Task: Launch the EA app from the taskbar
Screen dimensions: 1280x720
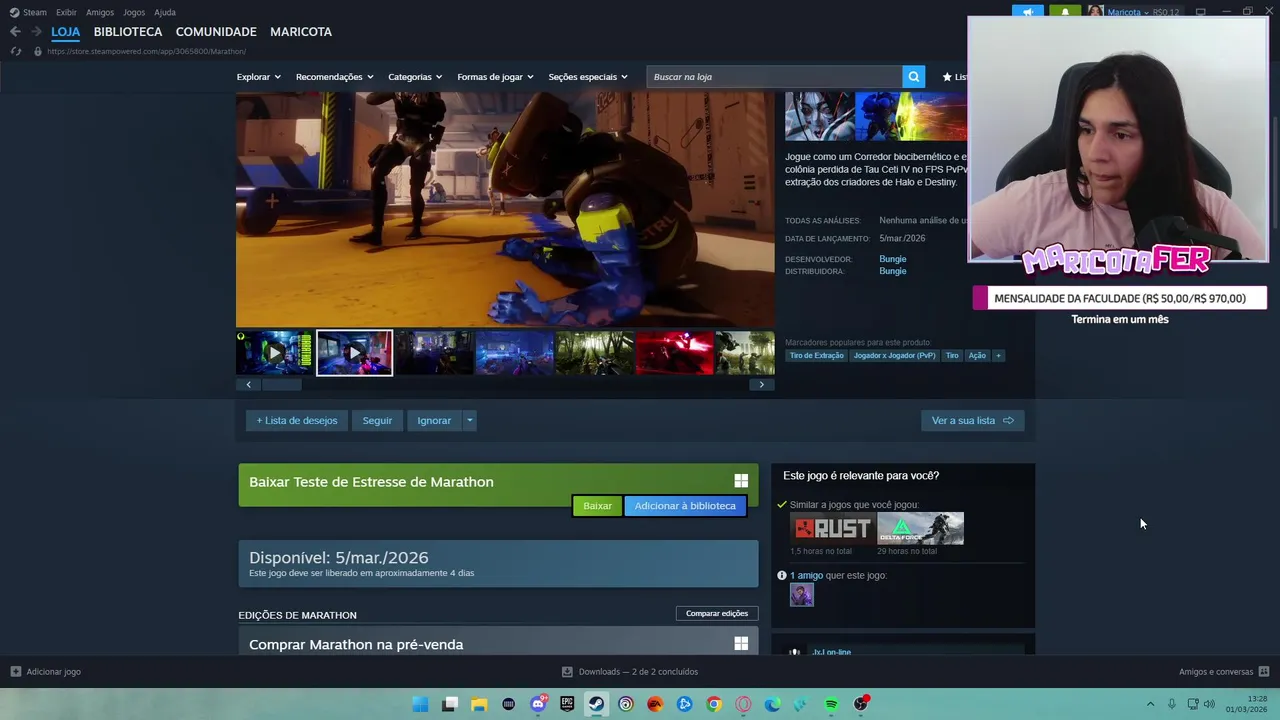Action: click(655, 704)
